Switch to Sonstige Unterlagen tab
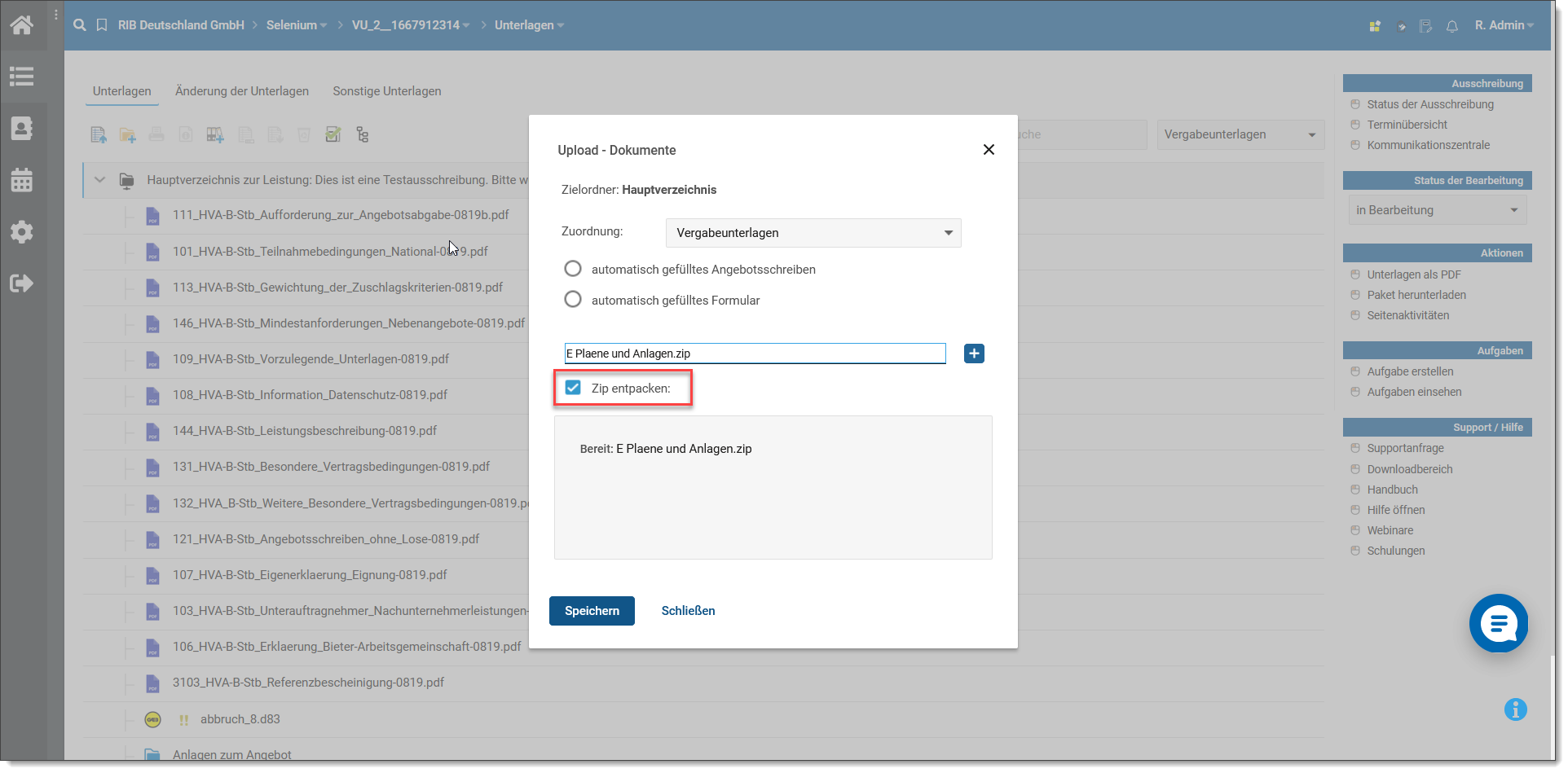Image resolution: width=1568 pixels, height=773 pixels. pyautogui.click(x=386, y=91)
